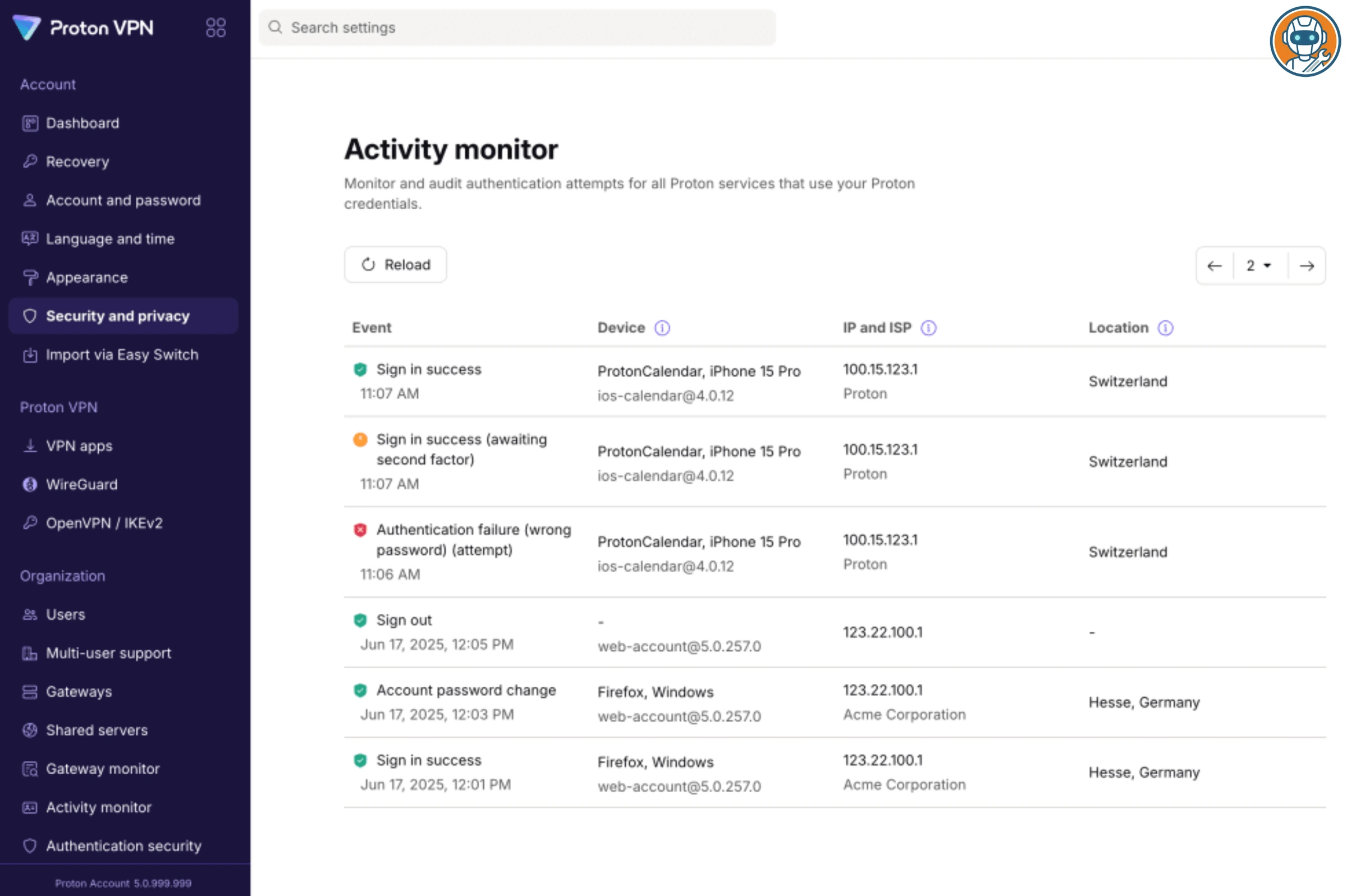Click the orange awaiting second factor icon
Image resolution: width=1347 pixels, height=896 pixels.
tap(360, 439)
